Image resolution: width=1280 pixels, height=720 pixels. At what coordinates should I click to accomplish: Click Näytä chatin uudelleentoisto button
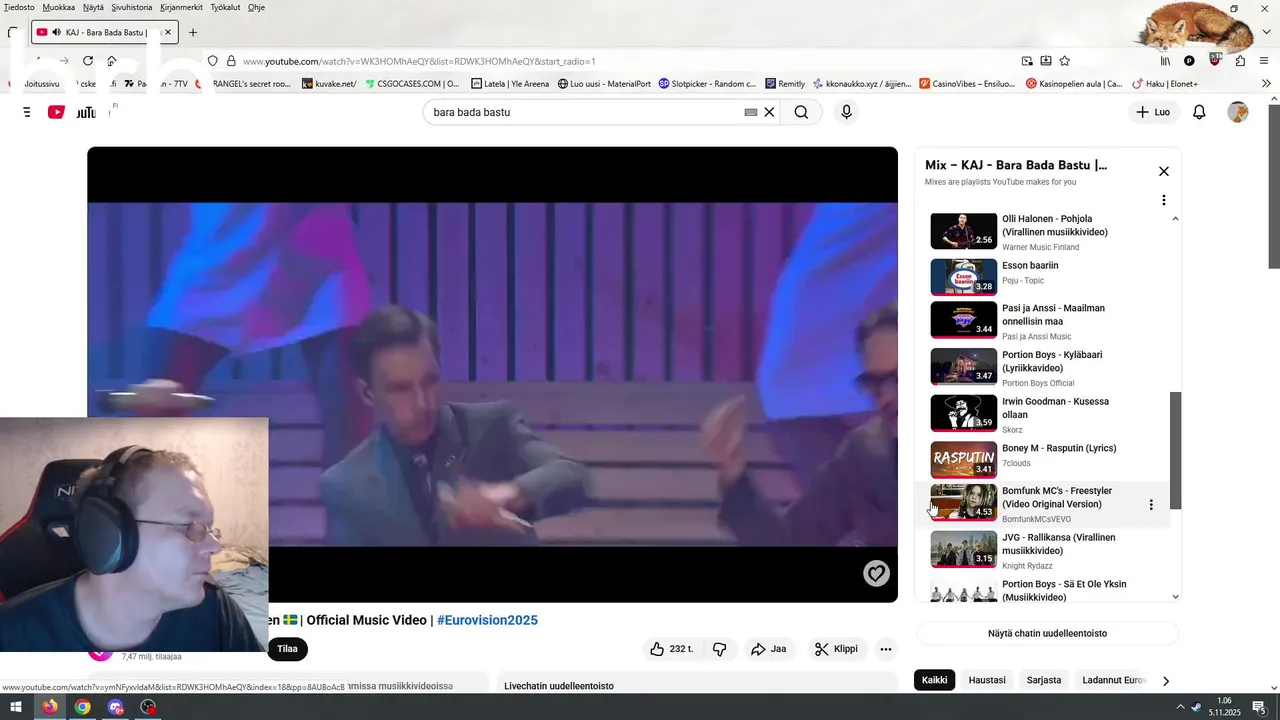pyautogui.click(x=1047, y=633)
